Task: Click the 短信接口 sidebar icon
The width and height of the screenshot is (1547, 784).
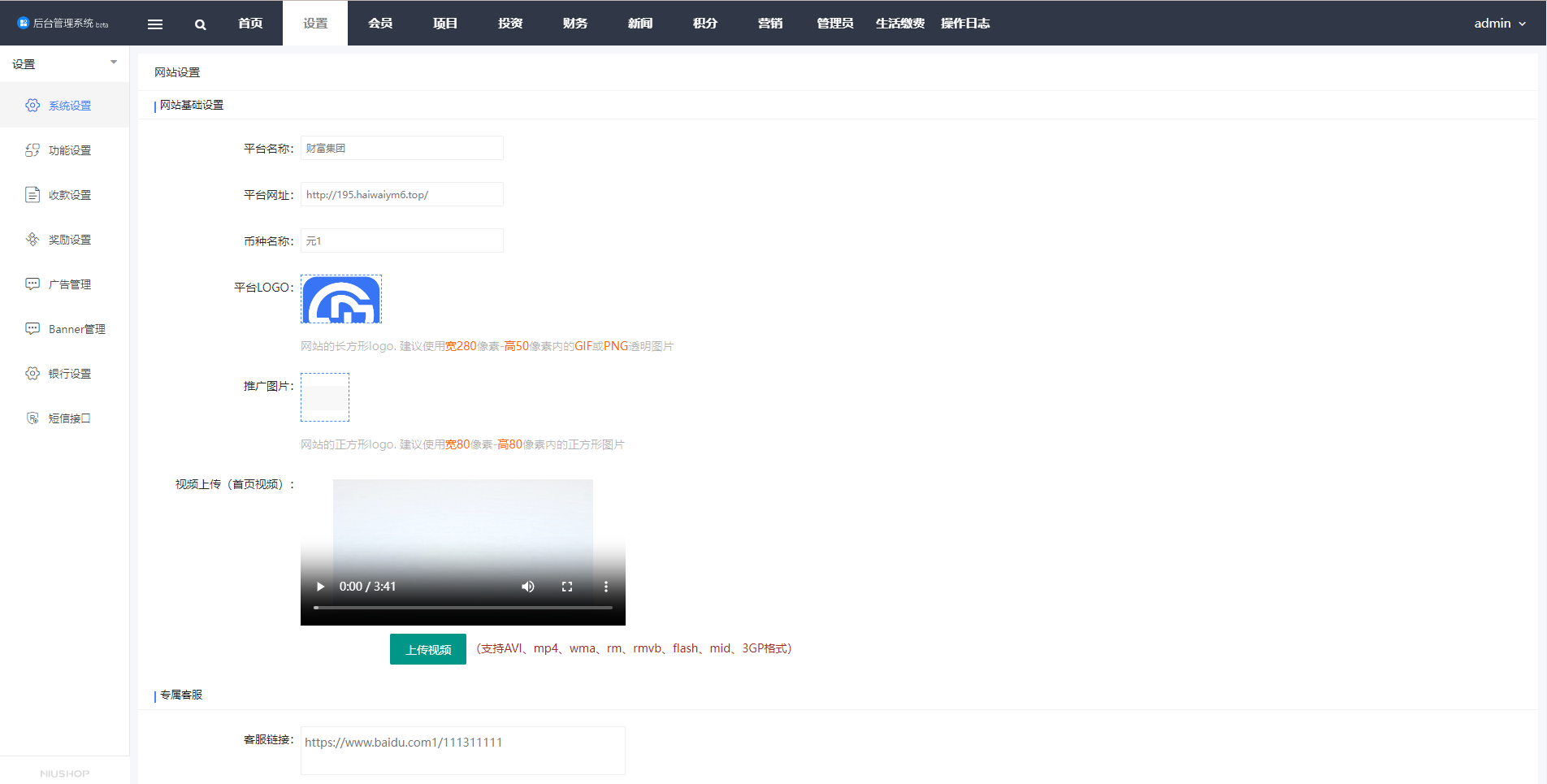Action: point(32,418)
